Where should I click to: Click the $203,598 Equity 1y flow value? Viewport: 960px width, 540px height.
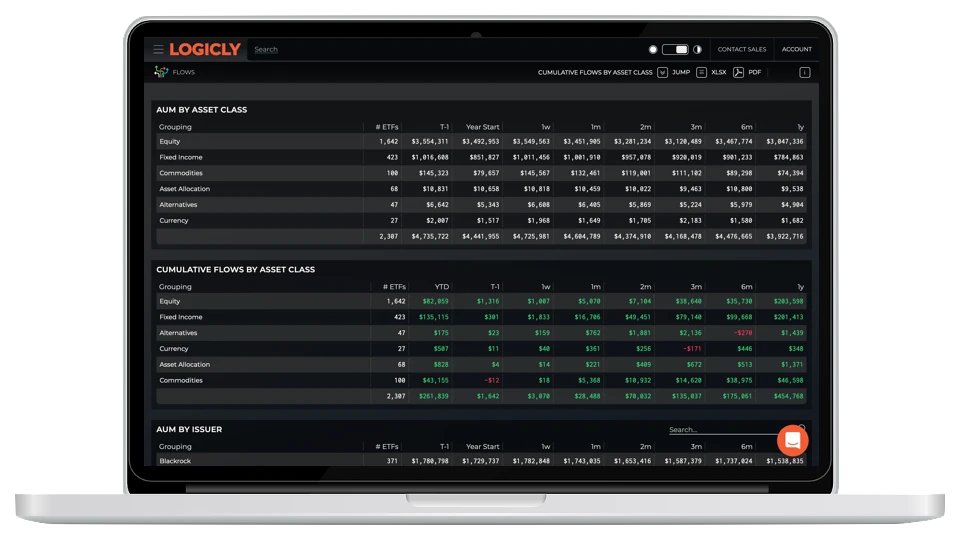click(x=788, y=301)
